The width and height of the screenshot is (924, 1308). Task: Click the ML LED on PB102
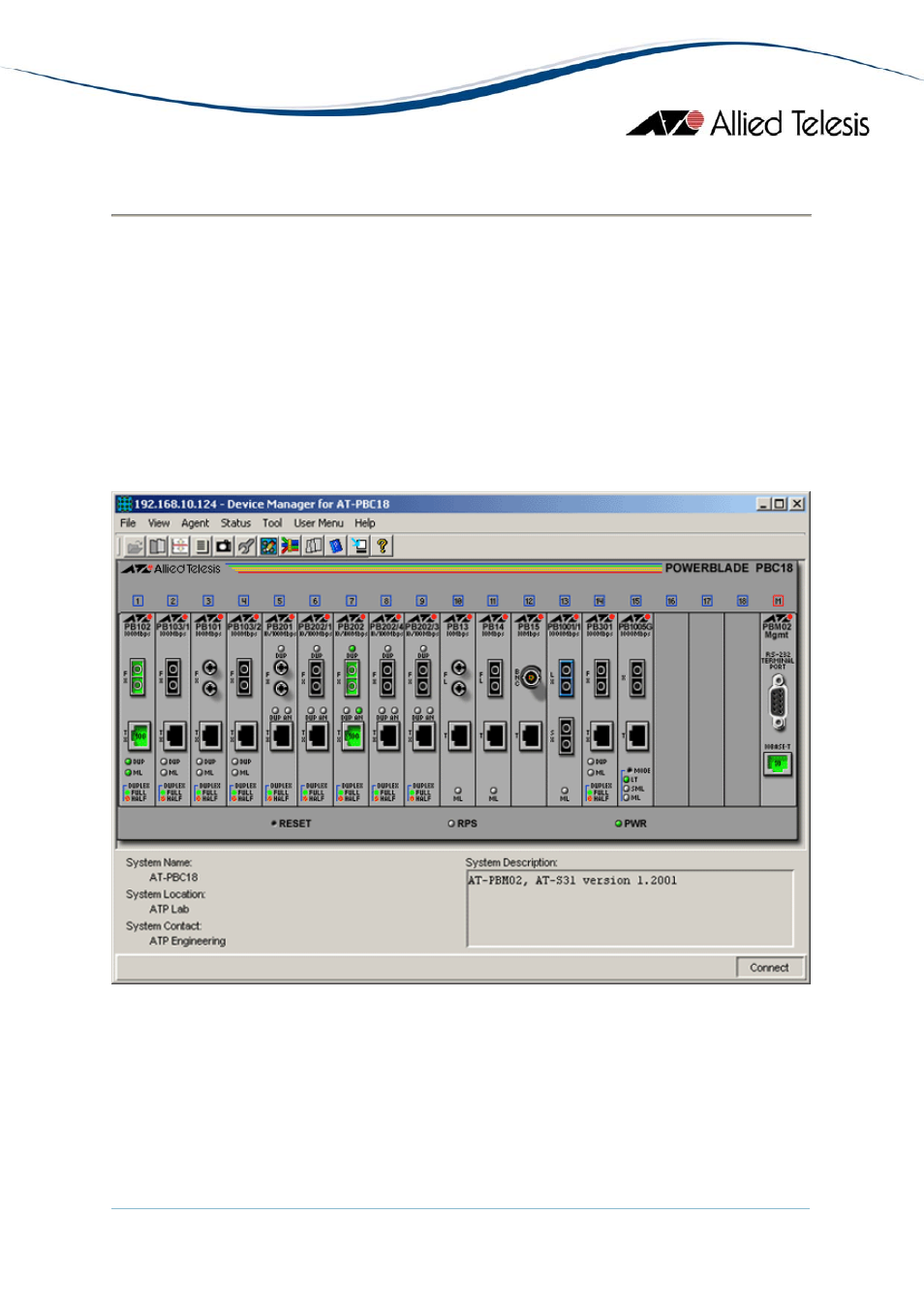[x=128, y=772]
